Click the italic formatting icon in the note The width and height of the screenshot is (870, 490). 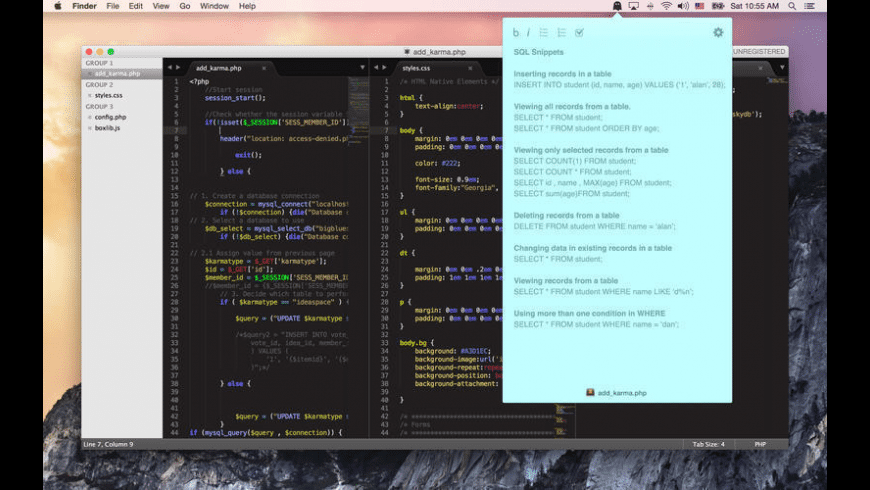click(528, 33)
